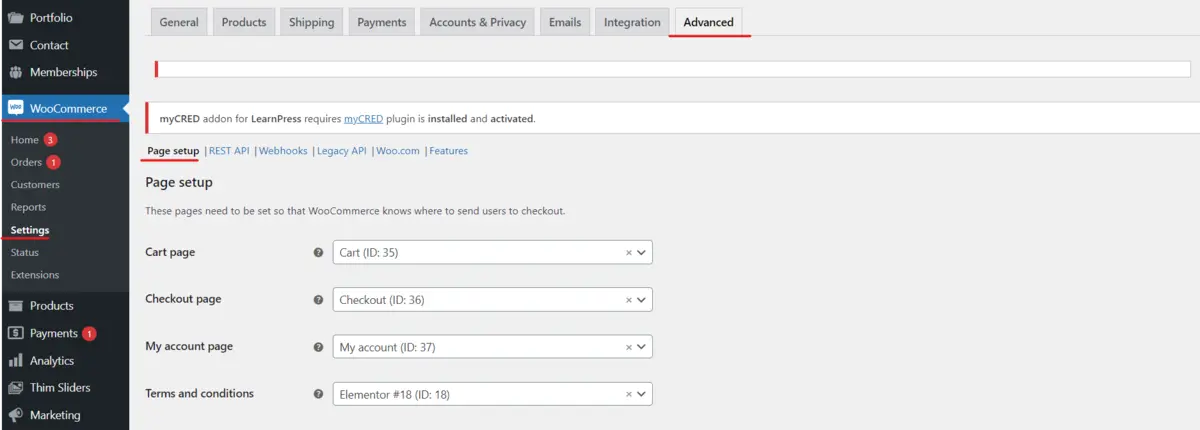Open the Page setup sub-section link

coord(173,151)
